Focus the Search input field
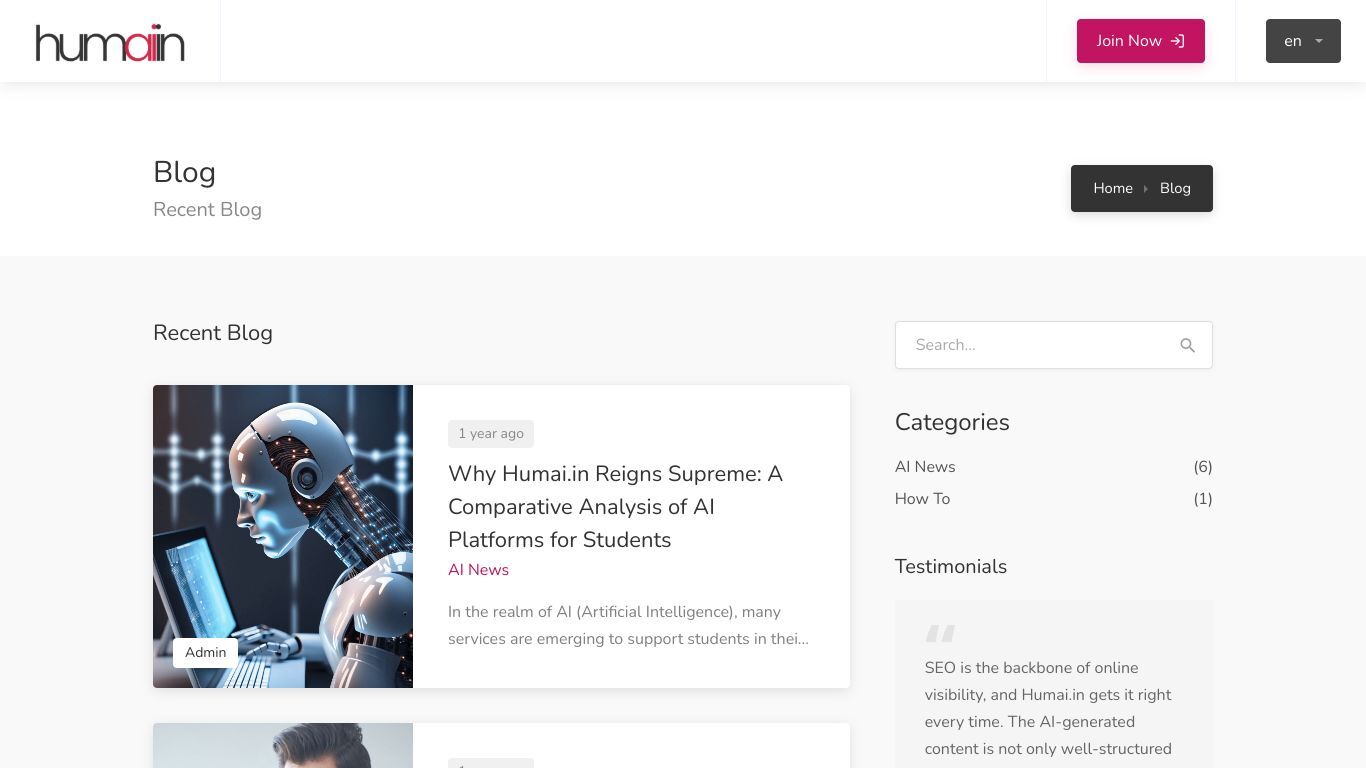1366x768 pixels. click(x=1053, y=345)
